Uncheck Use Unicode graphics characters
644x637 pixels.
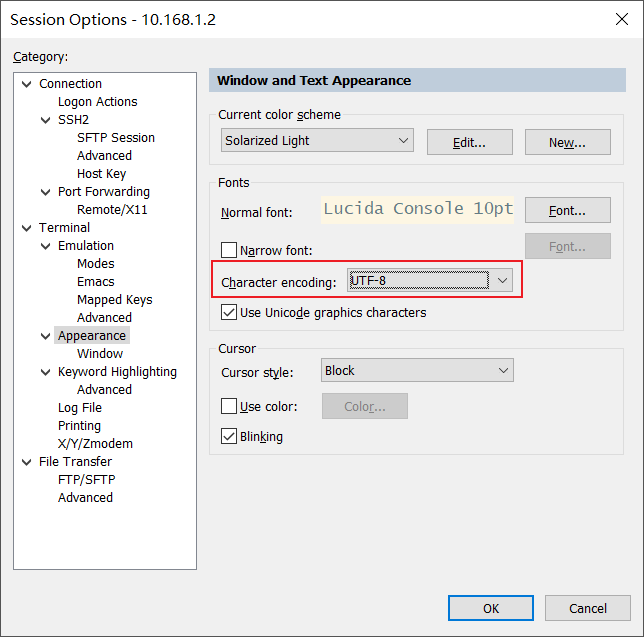[x=229, y=313]
